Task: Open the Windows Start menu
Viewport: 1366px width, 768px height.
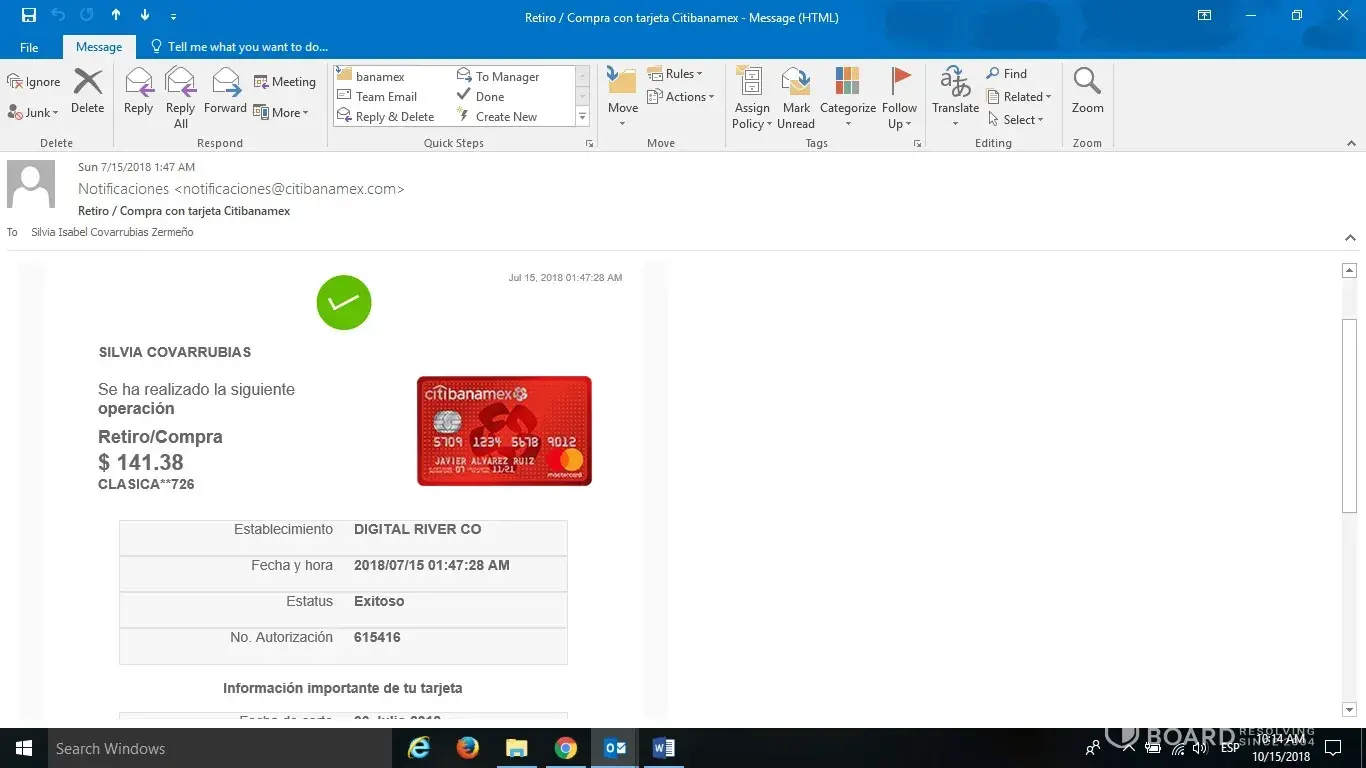Action: [x=23, y=748]
